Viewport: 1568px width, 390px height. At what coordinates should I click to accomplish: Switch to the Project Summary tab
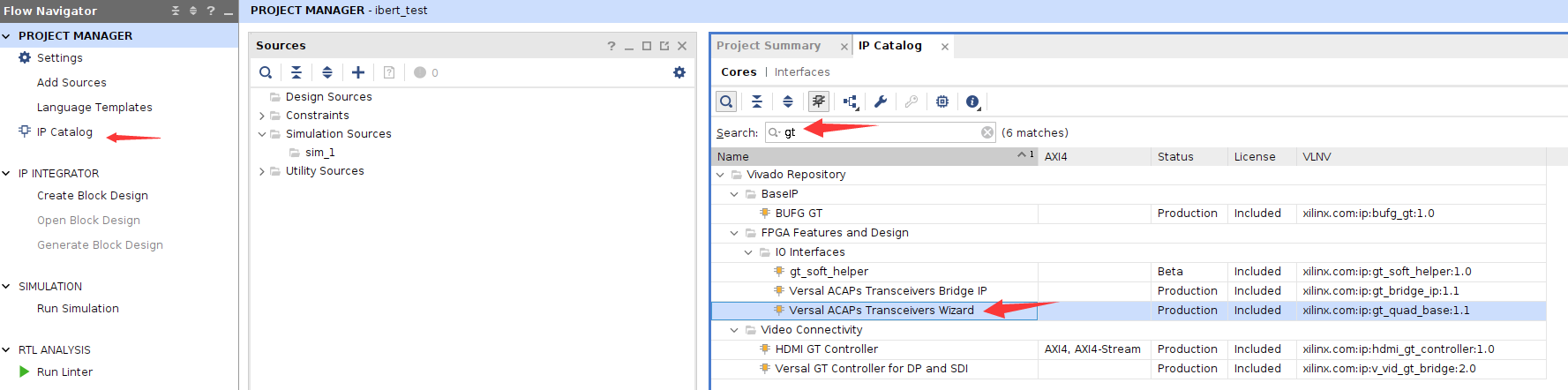(x=769, y=46)
